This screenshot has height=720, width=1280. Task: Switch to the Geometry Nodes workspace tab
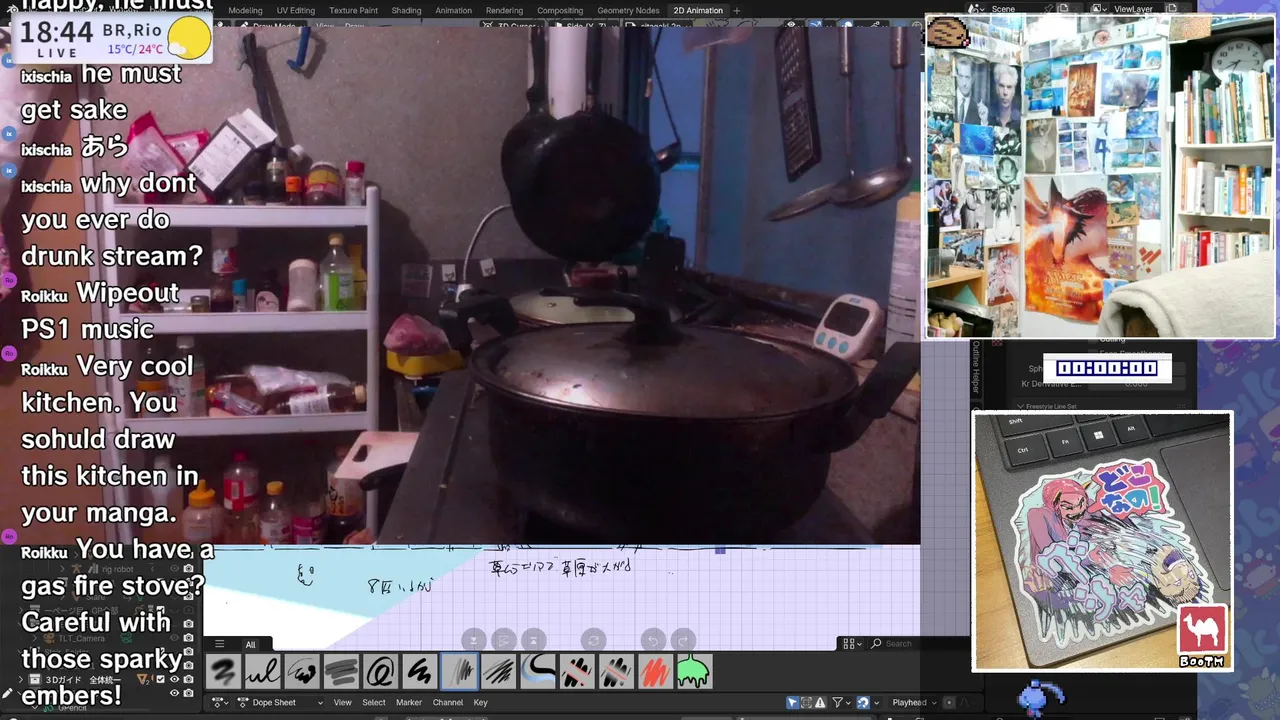pyautogui.click(x=628, y=10)
